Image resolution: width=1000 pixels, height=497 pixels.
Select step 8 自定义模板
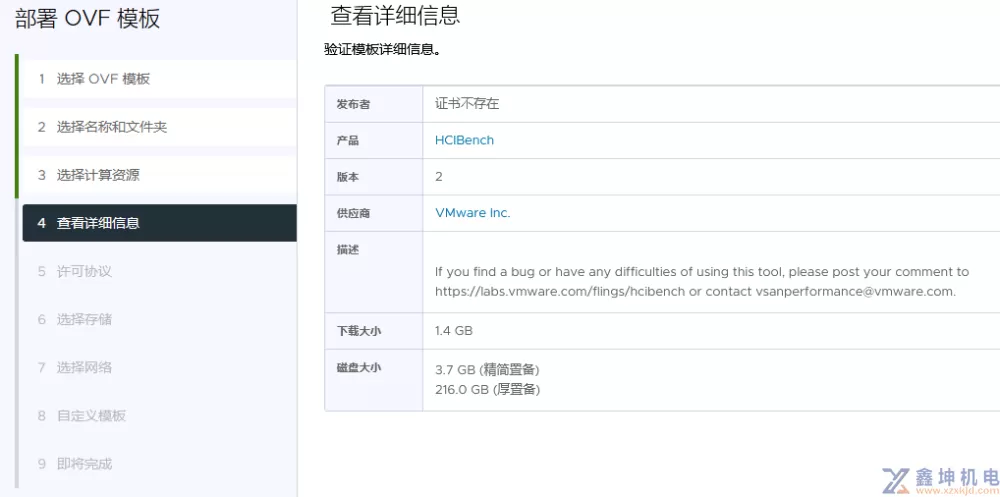tap(159, 415)
